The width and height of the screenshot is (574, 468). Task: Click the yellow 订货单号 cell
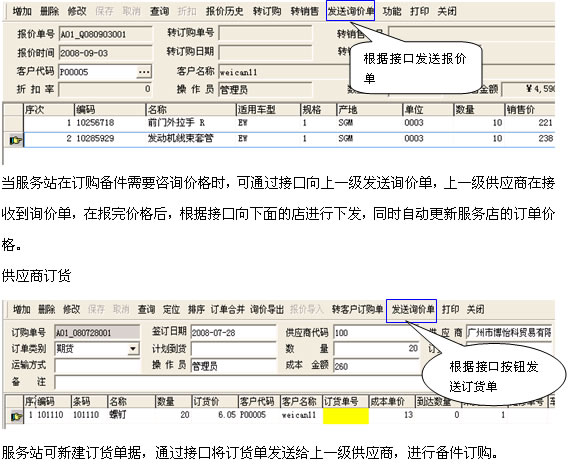(346, 416)
